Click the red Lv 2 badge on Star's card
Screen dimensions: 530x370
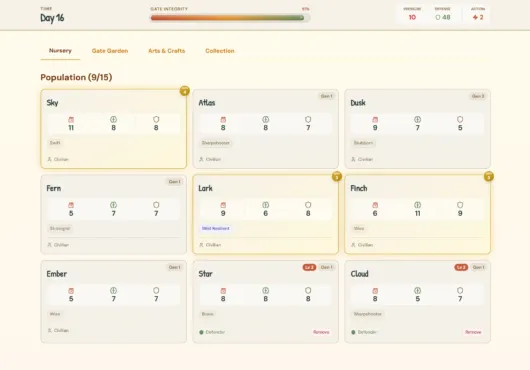(309, 267)
